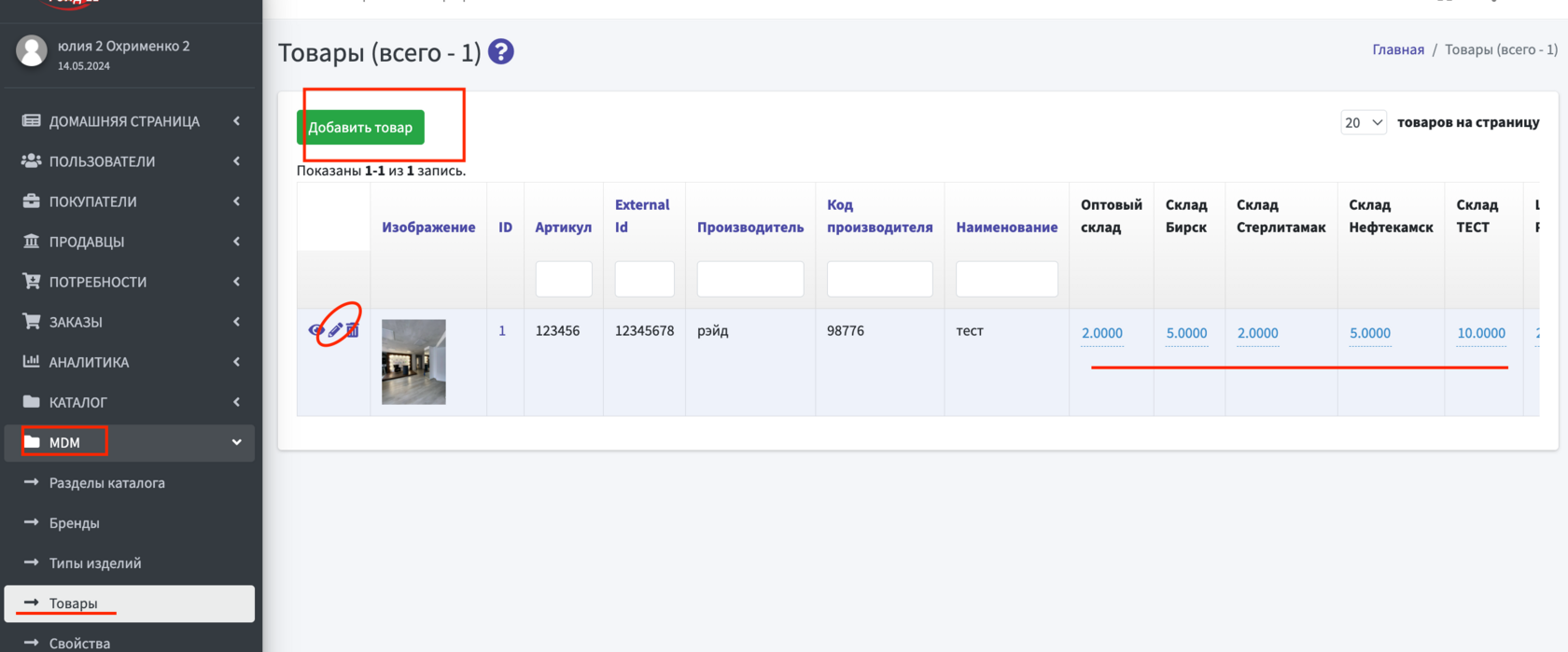Edit product using pencil icon
Screen dimensions: 1568x652
pyautogui.click(x=335, y=330)
